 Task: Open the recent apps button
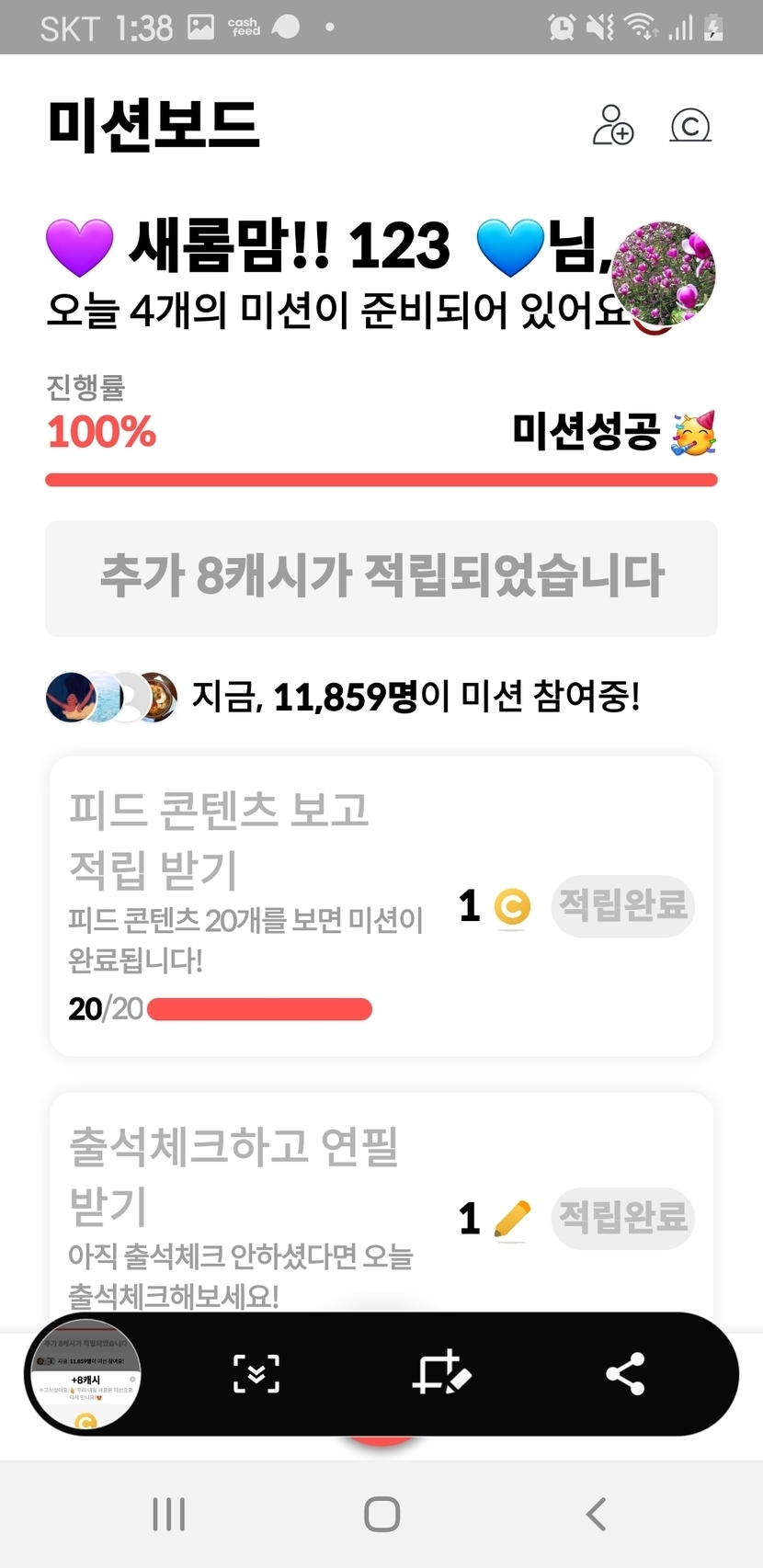pyautogui.click(x=169, y=1514)
